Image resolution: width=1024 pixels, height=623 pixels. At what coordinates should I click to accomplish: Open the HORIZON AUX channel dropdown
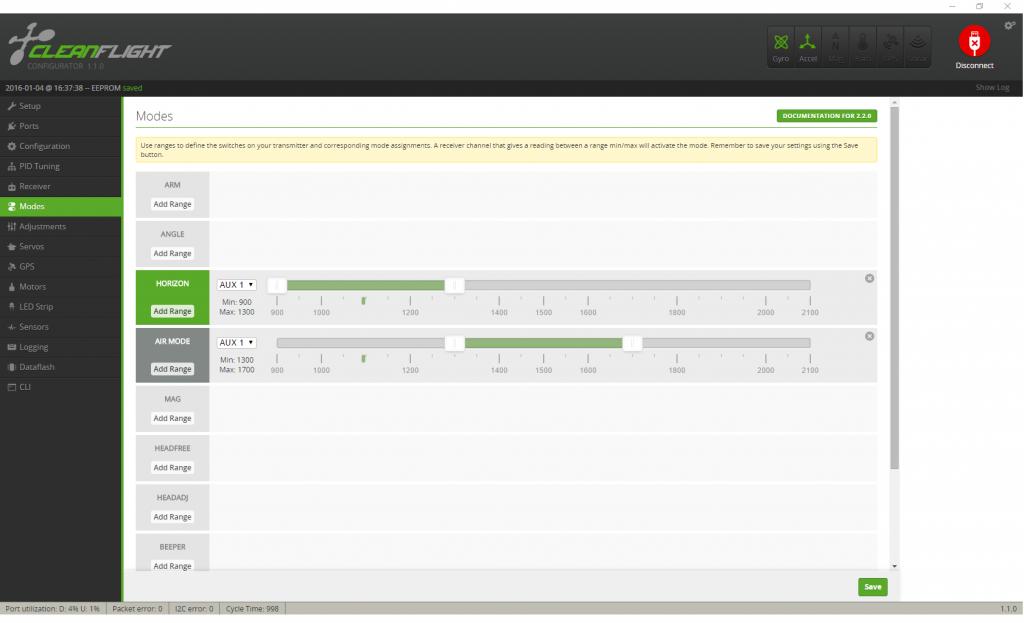(x=237, y=285)
